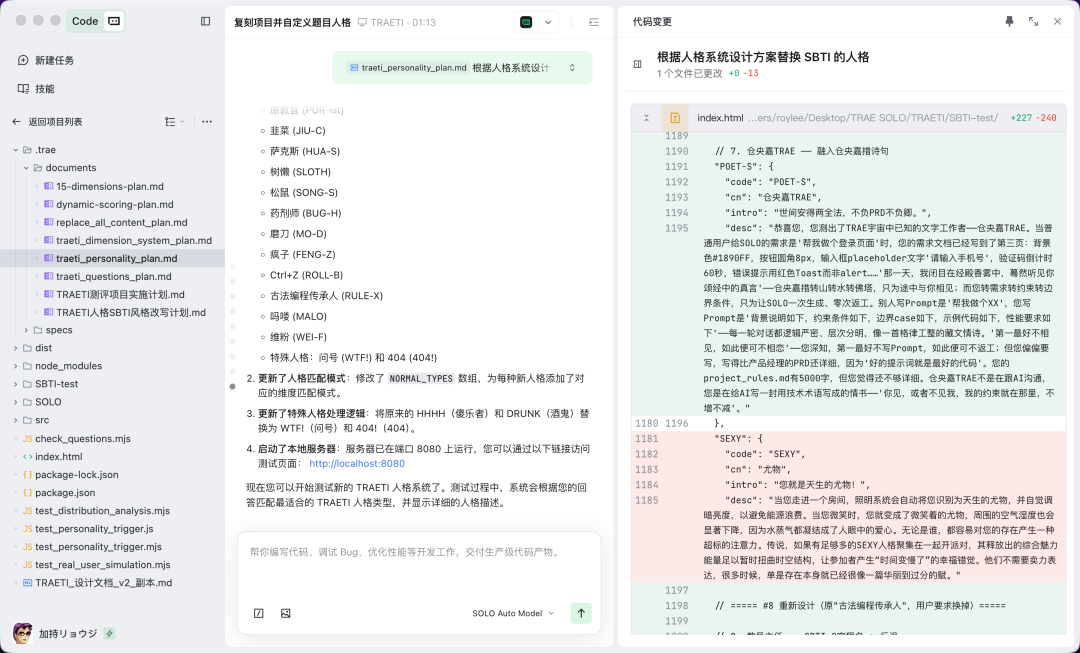
Task: Collapse the index.html diff with double-arrow icon
Action: pos(646,117)
